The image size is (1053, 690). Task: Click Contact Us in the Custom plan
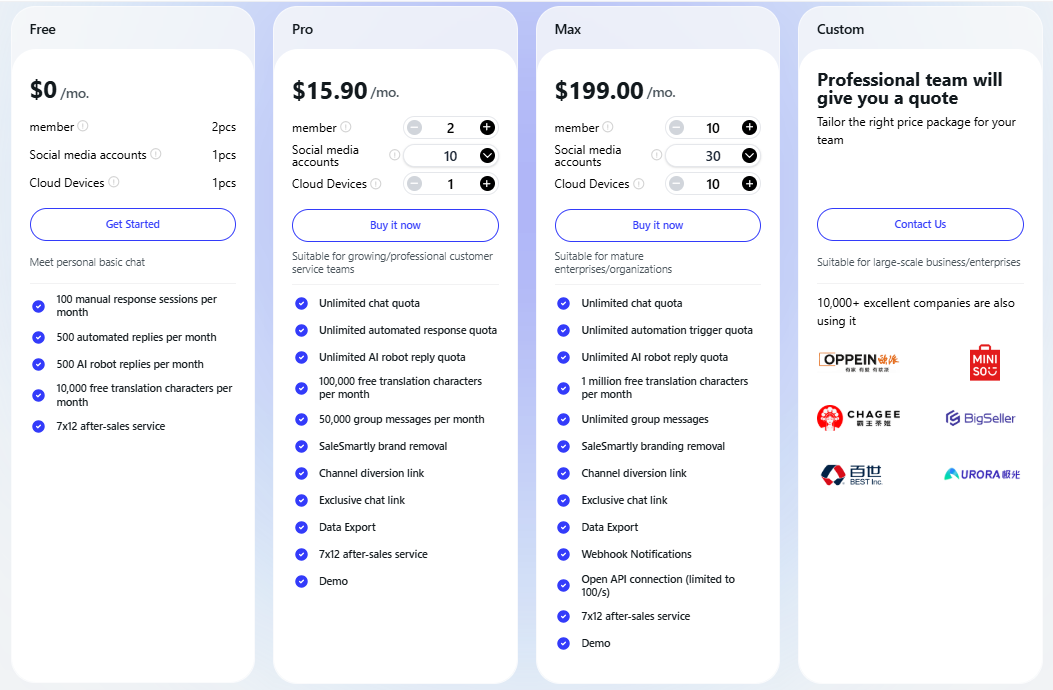coord(919,224)
